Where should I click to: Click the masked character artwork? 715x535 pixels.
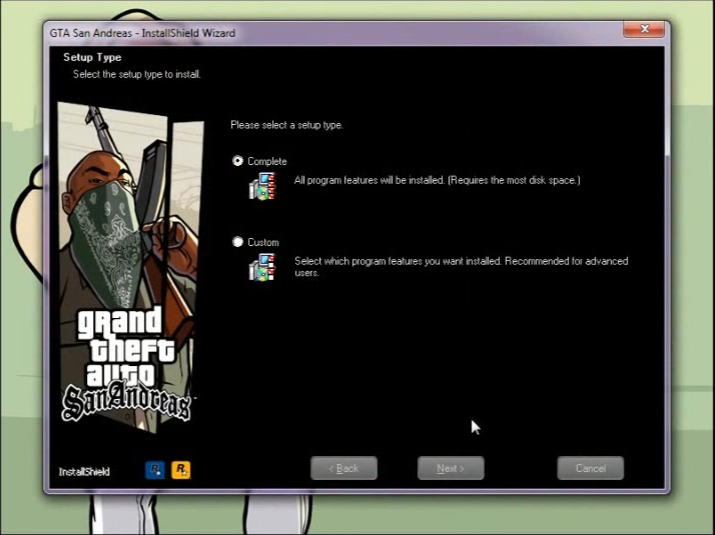tap(120, 210)
